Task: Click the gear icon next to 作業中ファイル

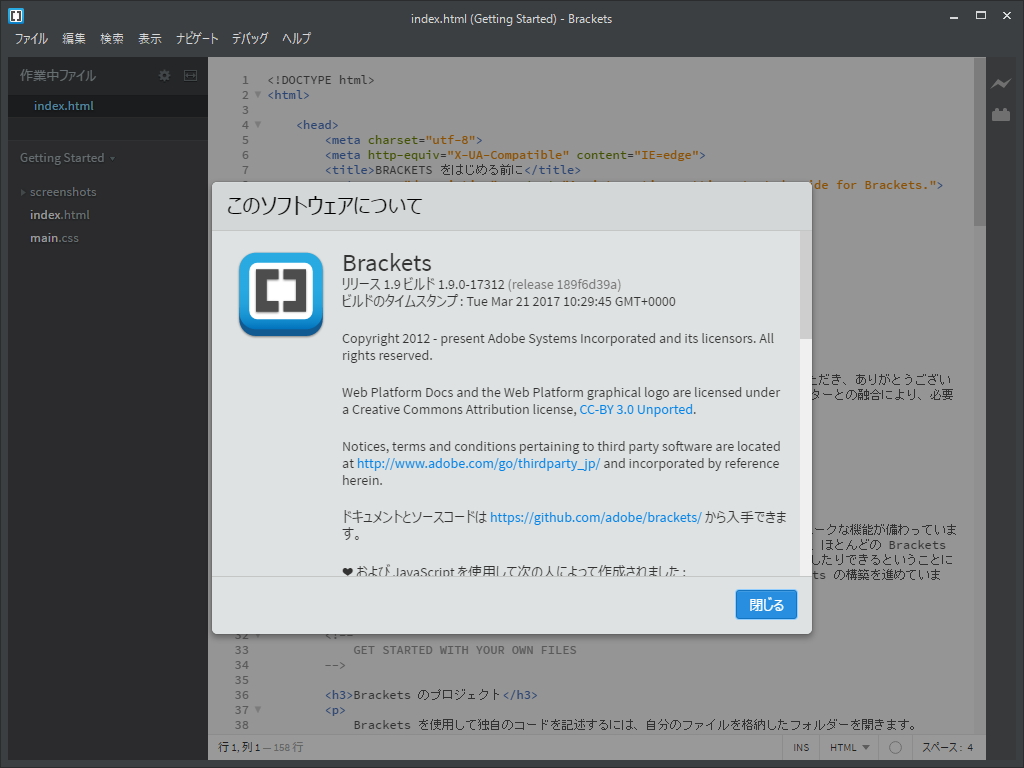Action: pyautogui.click(x=164, y=75)
